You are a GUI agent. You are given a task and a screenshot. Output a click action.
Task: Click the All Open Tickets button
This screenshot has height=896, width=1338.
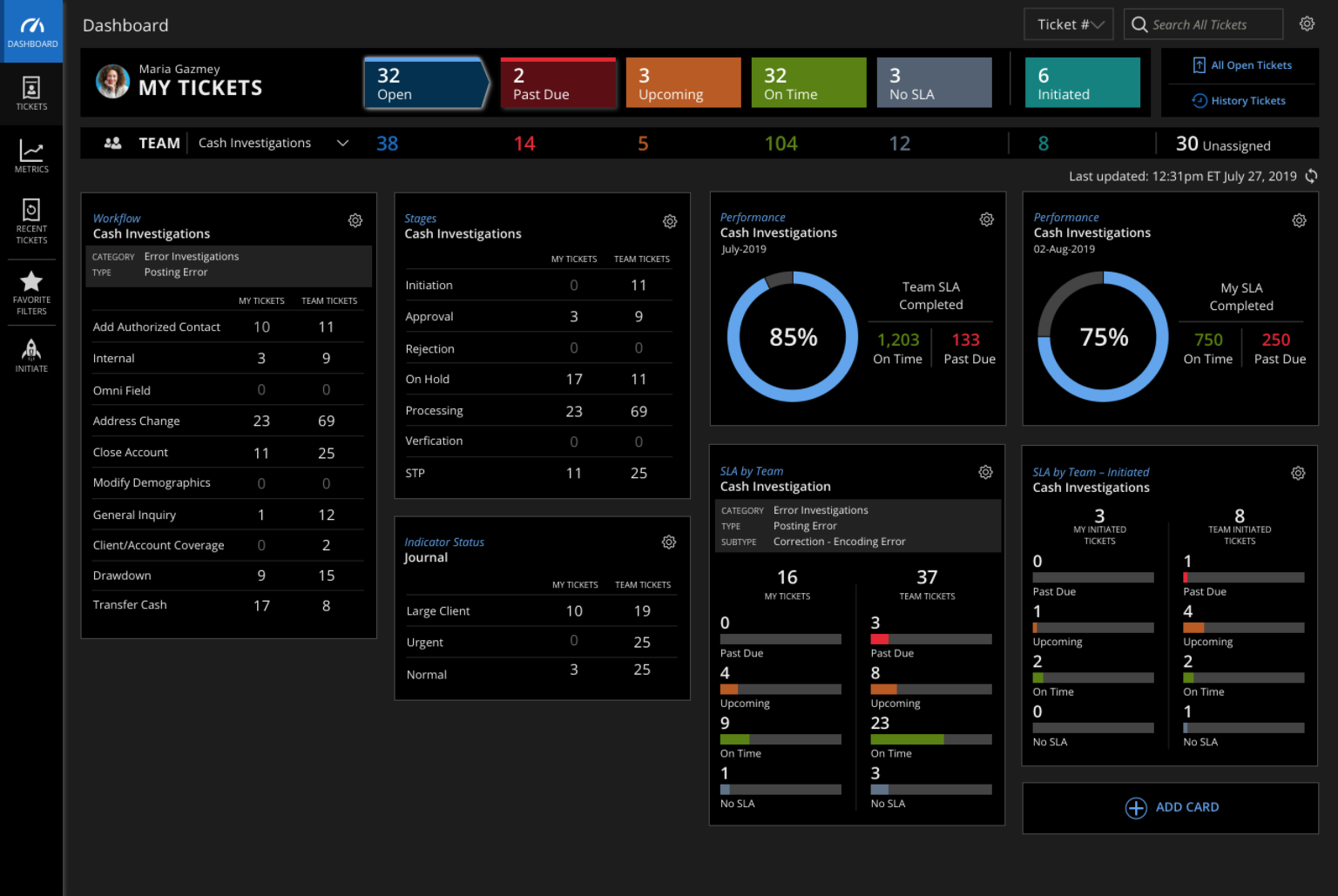coord(1243,65)
